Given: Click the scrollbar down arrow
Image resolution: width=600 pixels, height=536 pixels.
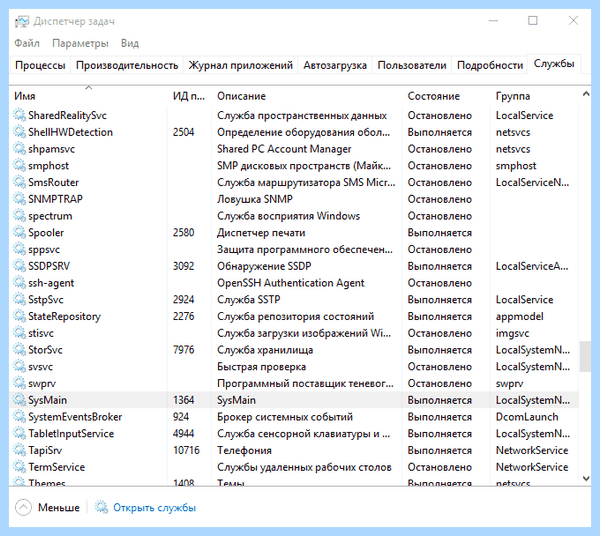Looking at the screenshot, I should click(x=585, y=478).
